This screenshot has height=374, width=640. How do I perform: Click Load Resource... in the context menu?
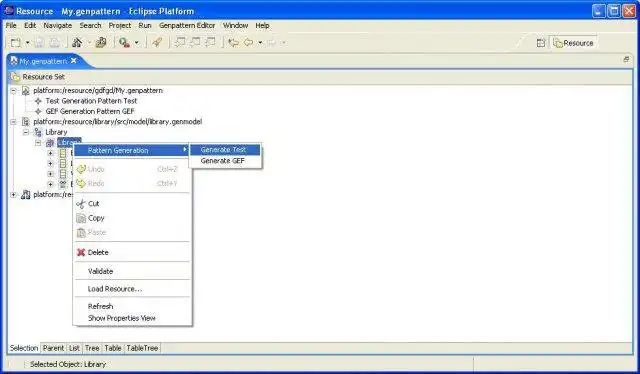(x=131, y=289)
